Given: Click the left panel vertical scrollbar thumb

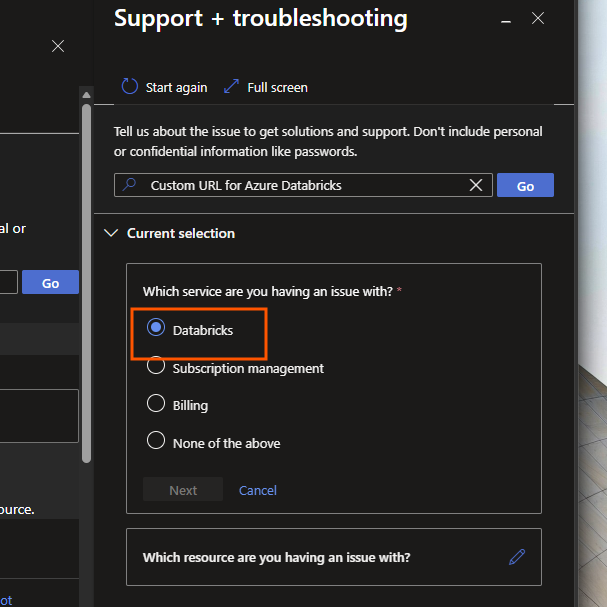Looking at the screenshot, I should (86, 283).
